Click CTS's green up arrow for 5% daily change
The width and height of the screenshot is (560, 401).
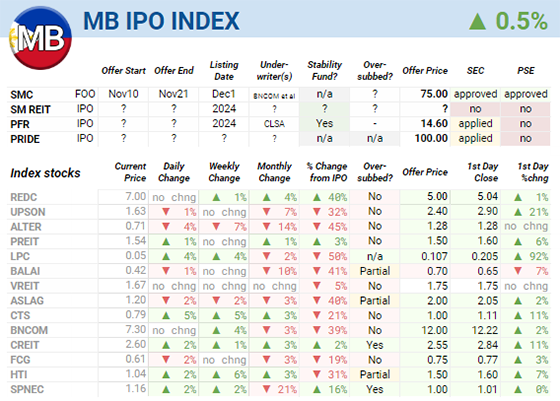click(x=166, y=316)
